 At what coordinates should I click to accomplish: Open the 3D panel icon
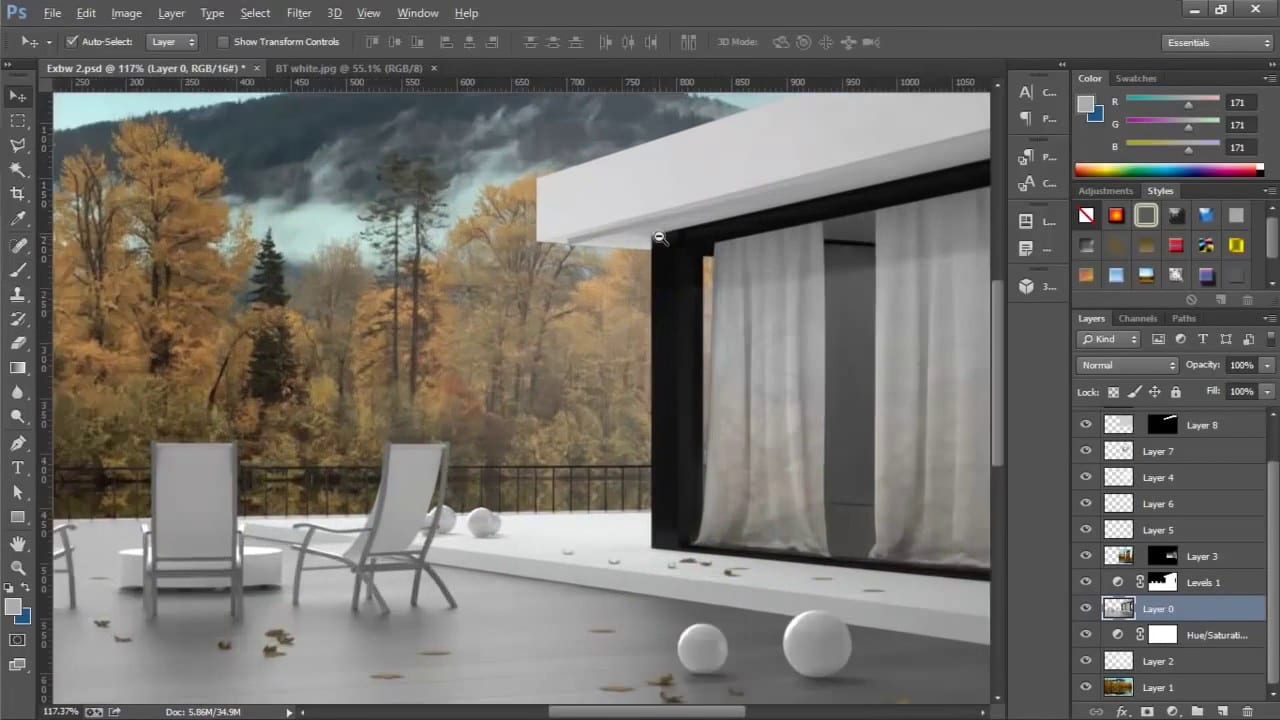pyautogui.click(x=1026, y=286)
